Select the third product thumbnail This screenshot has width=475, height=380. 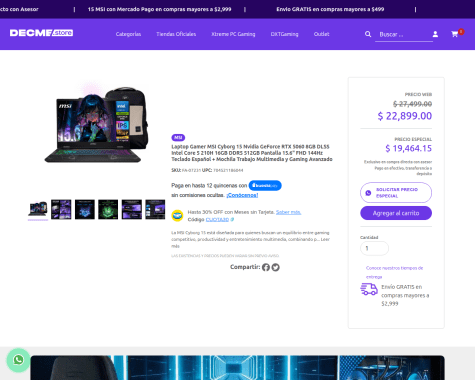point(85,209)
